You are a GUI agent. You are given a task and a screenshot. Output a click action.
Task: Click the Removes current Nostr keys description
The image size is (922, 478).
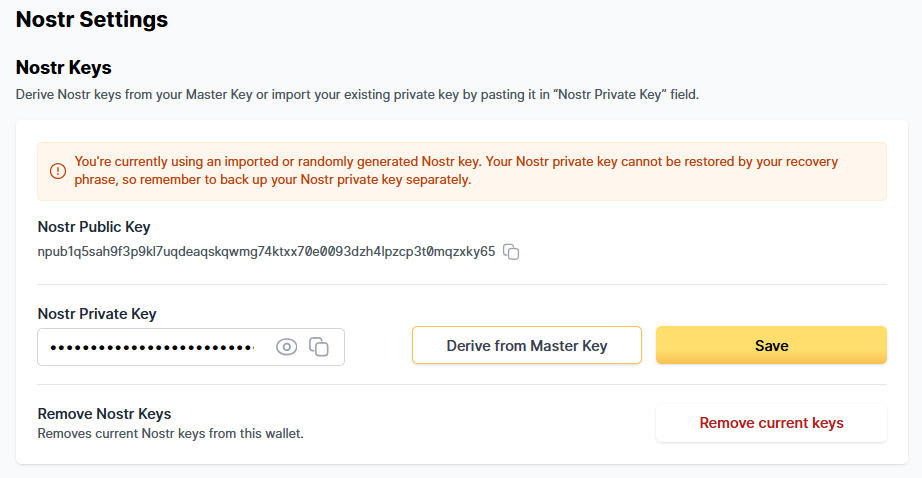pyautogui.click(x=170, y=434)
